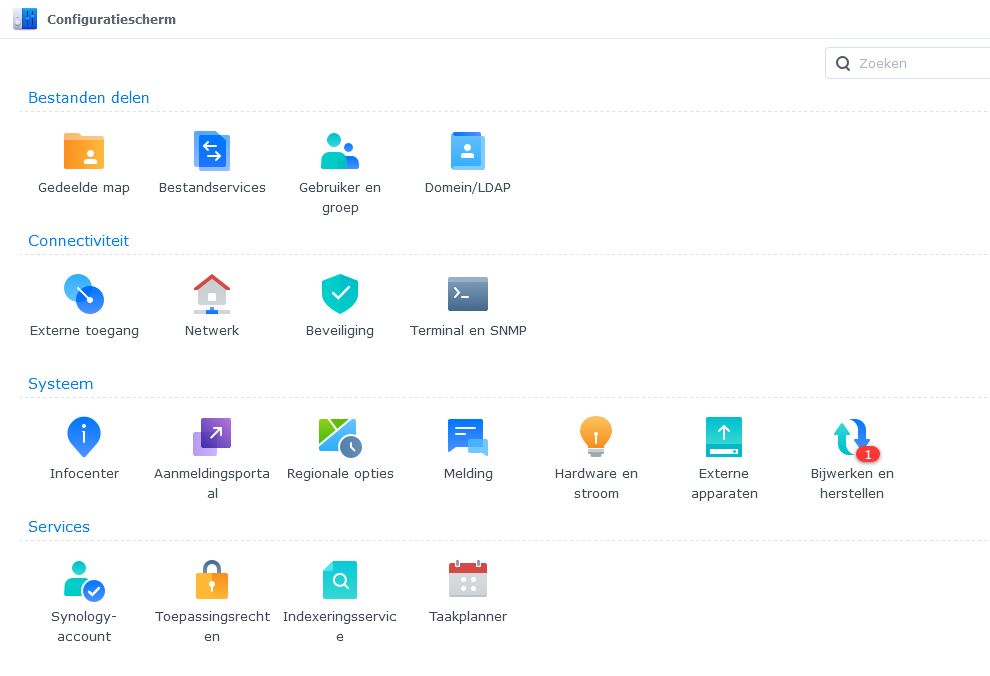990x676 pixels.
Task: Open Externe apparaten
Action: (x=724, y=438)
